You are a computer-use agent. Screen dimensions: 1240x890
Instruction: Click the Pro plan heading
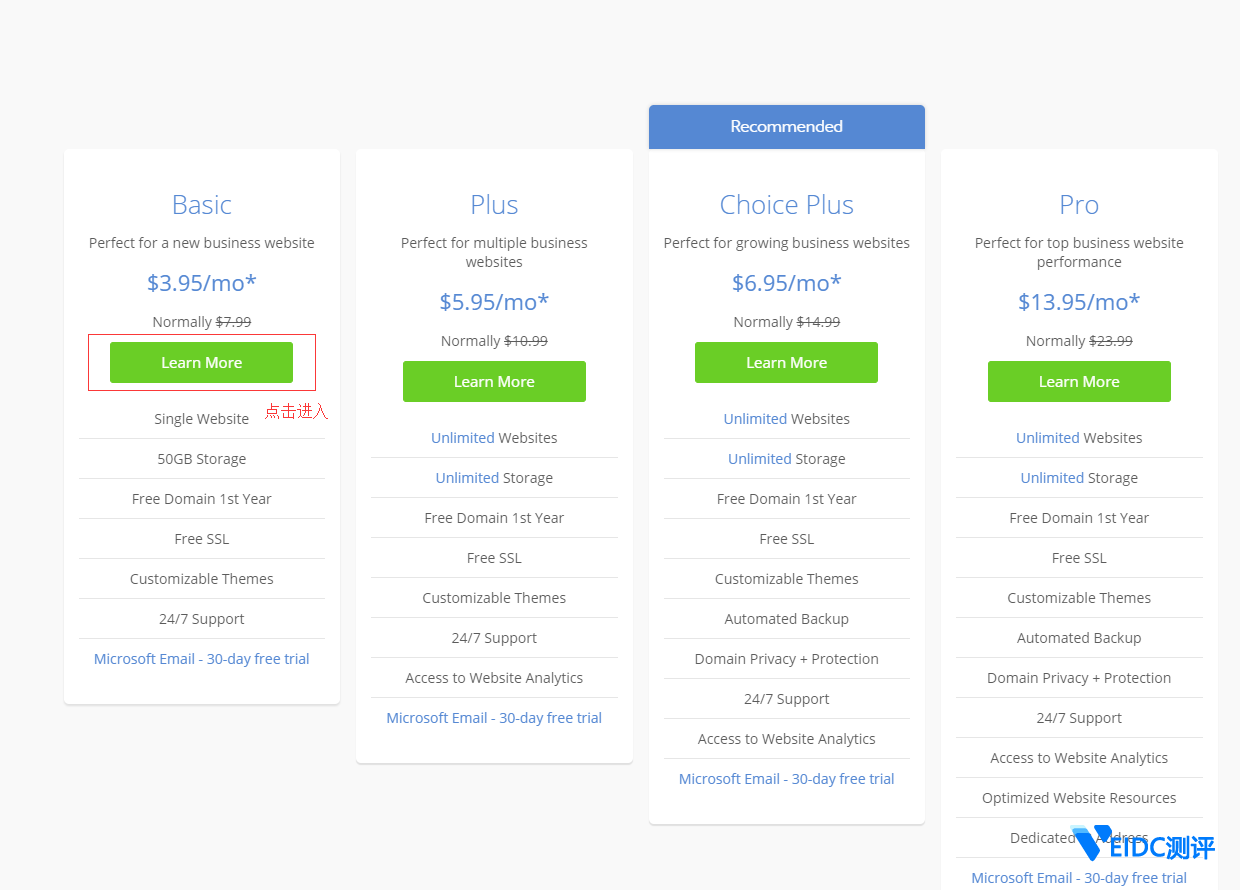click(x=1079, y=205)
